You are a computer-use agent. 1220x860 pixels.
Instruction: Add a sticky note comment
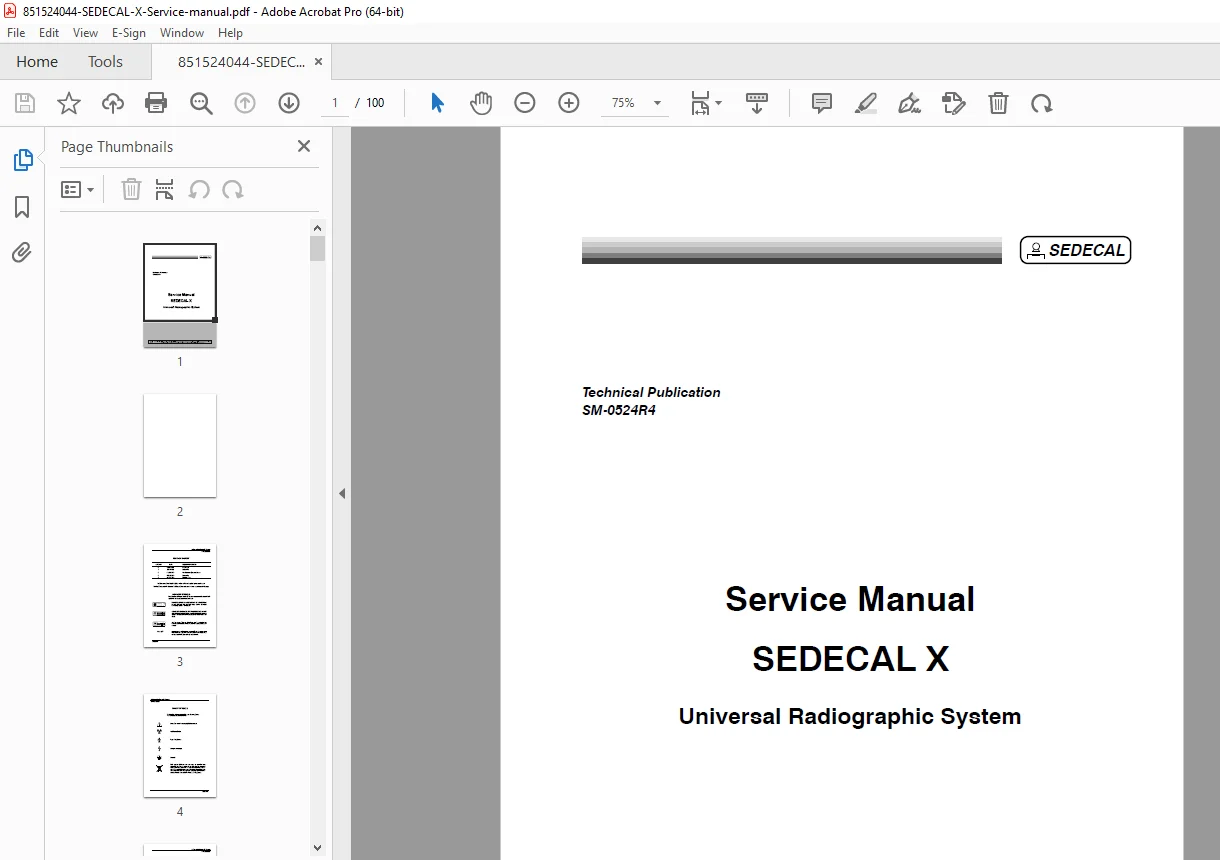click(822, 103)
